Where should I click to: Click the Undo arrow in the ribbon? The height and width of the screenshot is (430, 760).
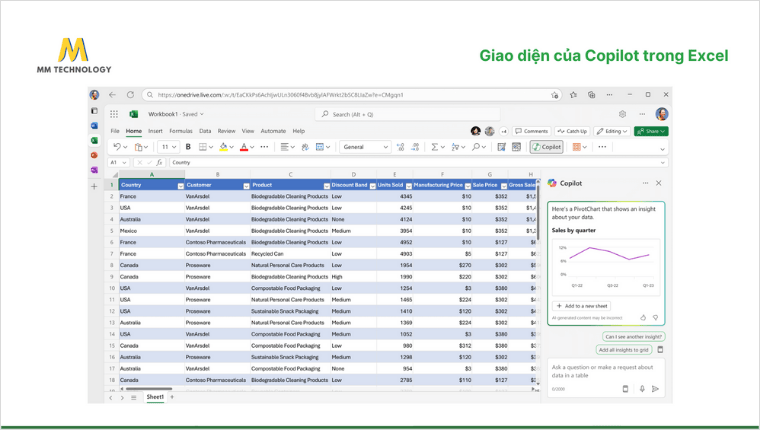pos(116,146)
